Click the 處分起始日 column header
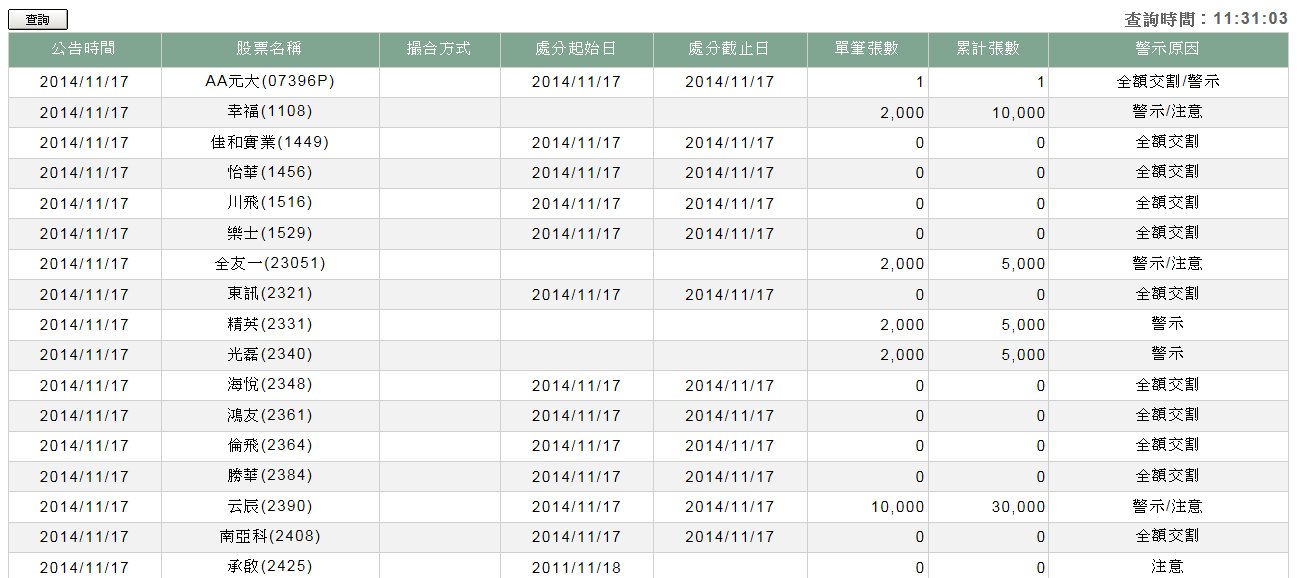 click(576, 49)
